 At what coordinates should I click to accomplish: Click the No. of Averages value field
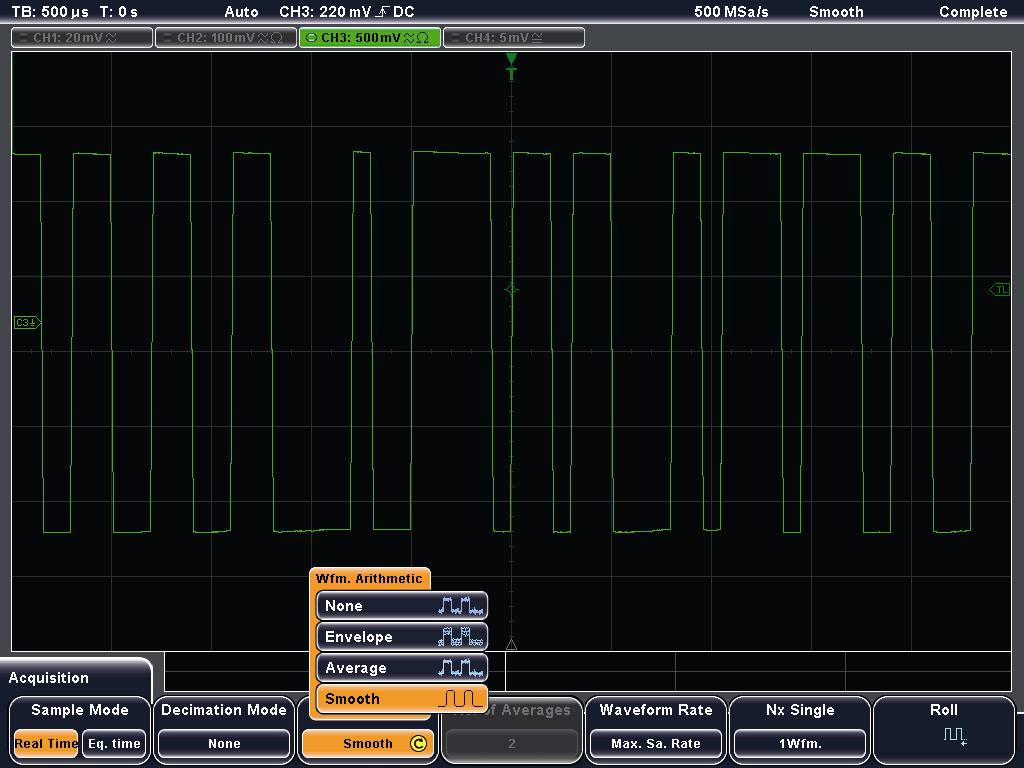pos(512,743)
